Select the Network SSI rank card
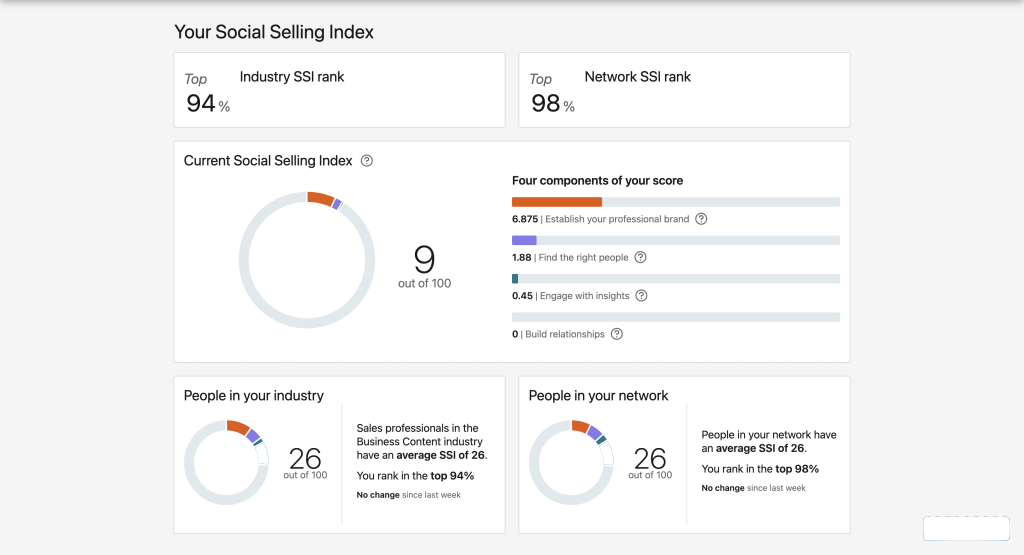The height and width of the screenshot is (555, 1024). pyautogui.click(x=683, y=90)
